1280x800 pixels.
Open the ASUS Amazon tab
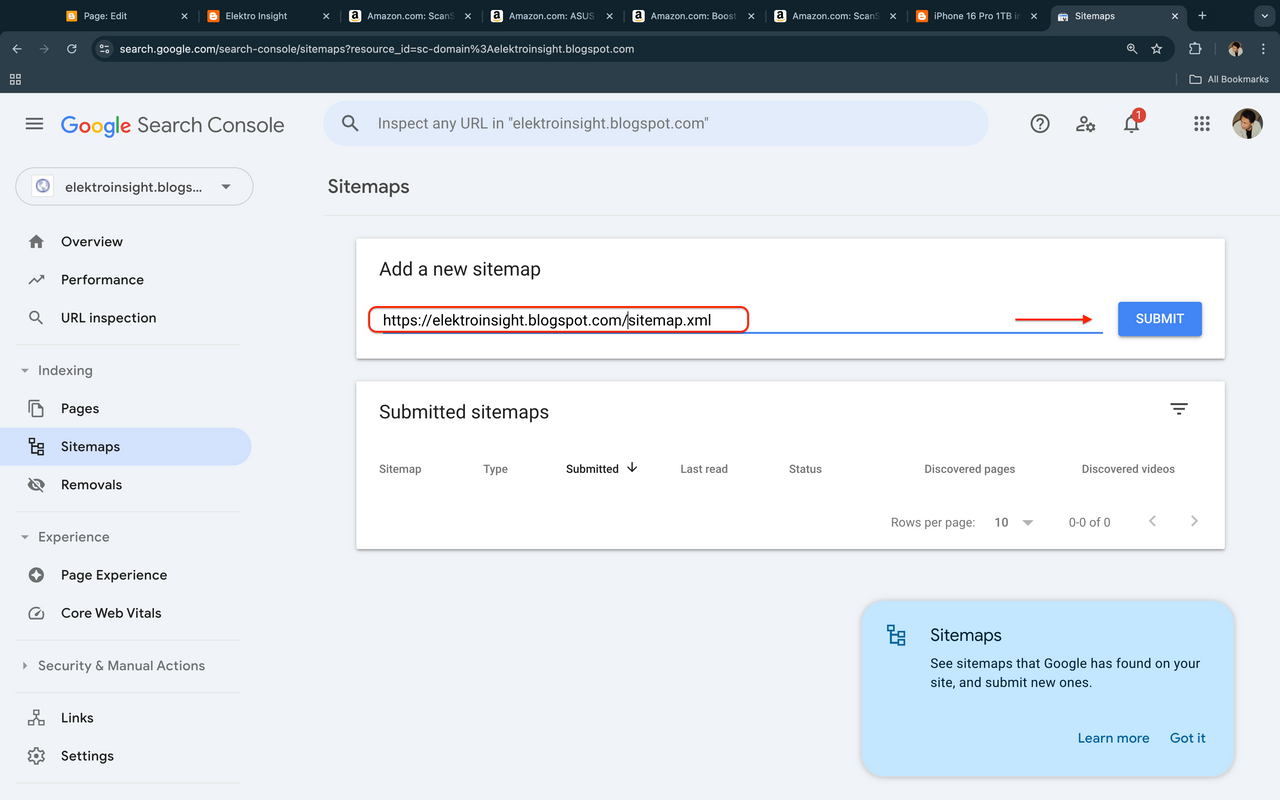point(552,16)
